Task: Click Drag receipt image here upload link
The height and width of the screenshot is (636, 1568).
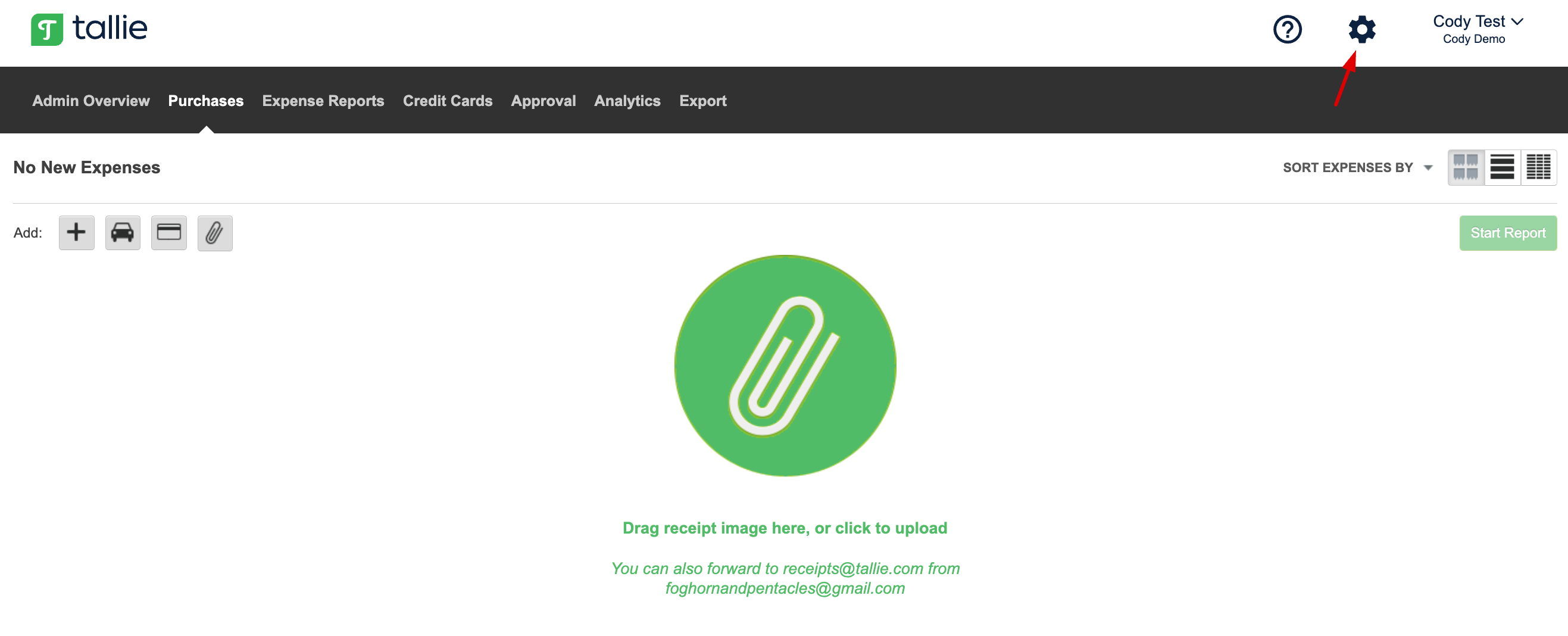Action: [x=784, y=528]
